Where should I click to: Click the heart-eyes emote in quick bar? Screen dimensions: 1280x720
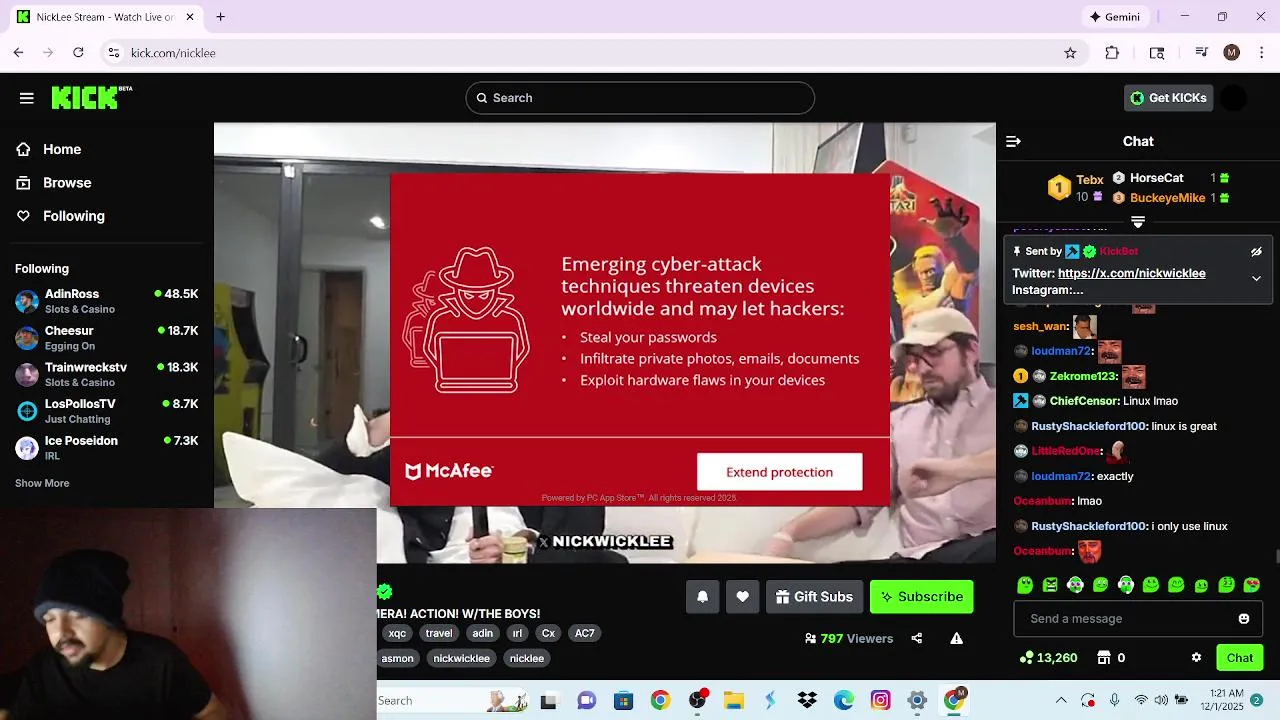pos(1252,585)
